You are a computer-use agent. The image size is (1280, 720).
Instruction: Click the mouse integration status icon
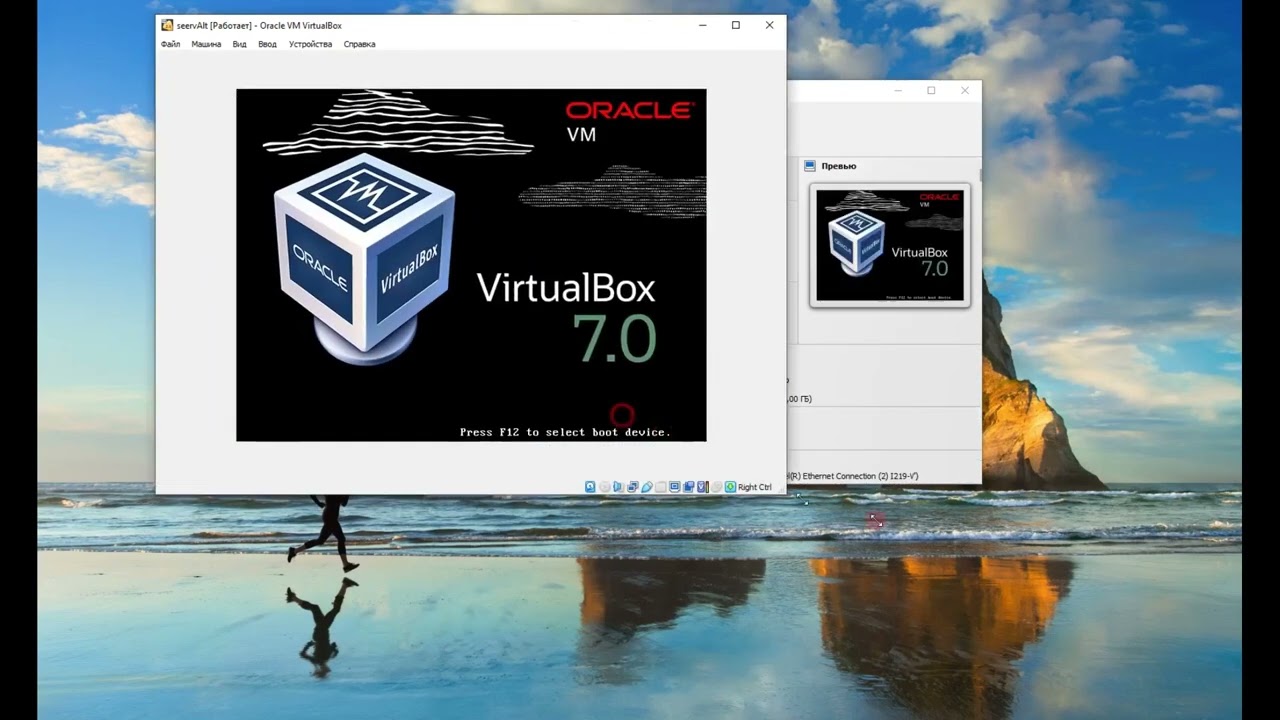[716, 487]
